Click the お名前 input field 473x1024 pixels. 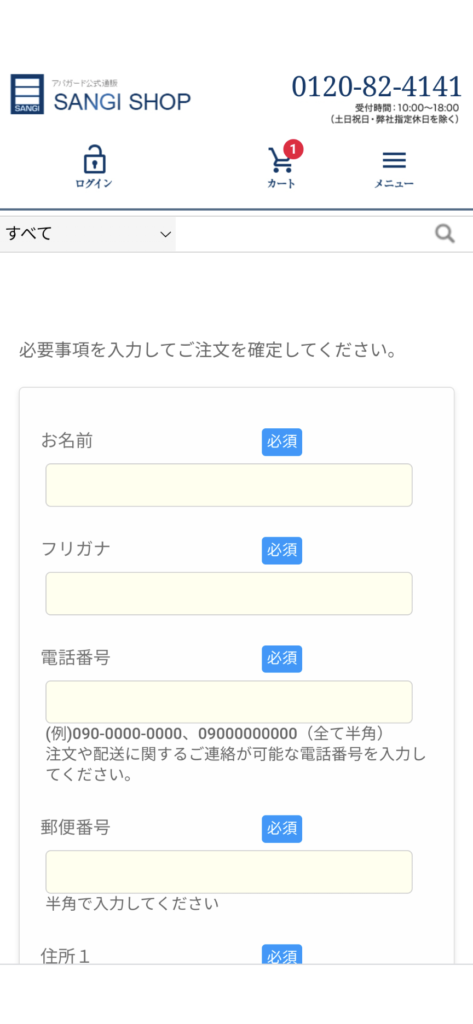(x=229, y=485)
